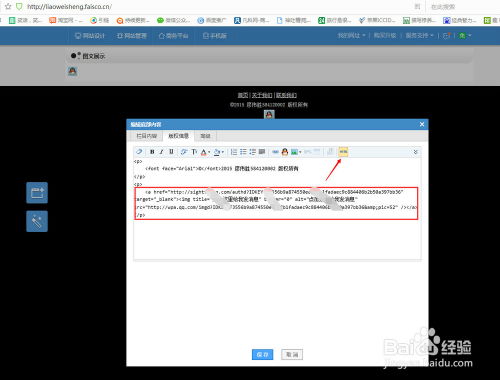Toggle bold formatting in editor toolbar

coord(152,152)
